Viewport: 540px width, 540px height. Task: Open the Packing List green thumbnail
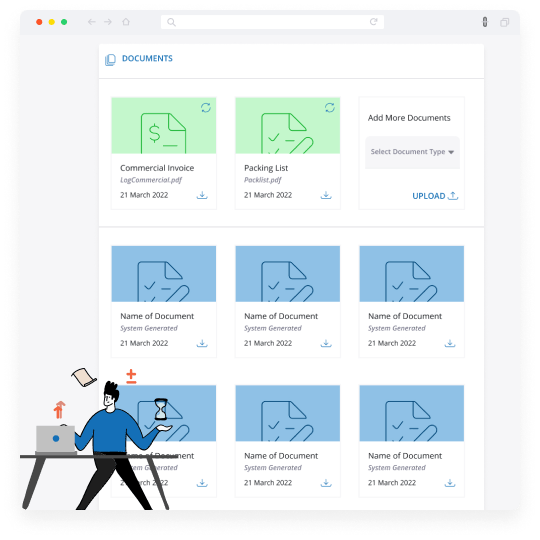point(288,126)
